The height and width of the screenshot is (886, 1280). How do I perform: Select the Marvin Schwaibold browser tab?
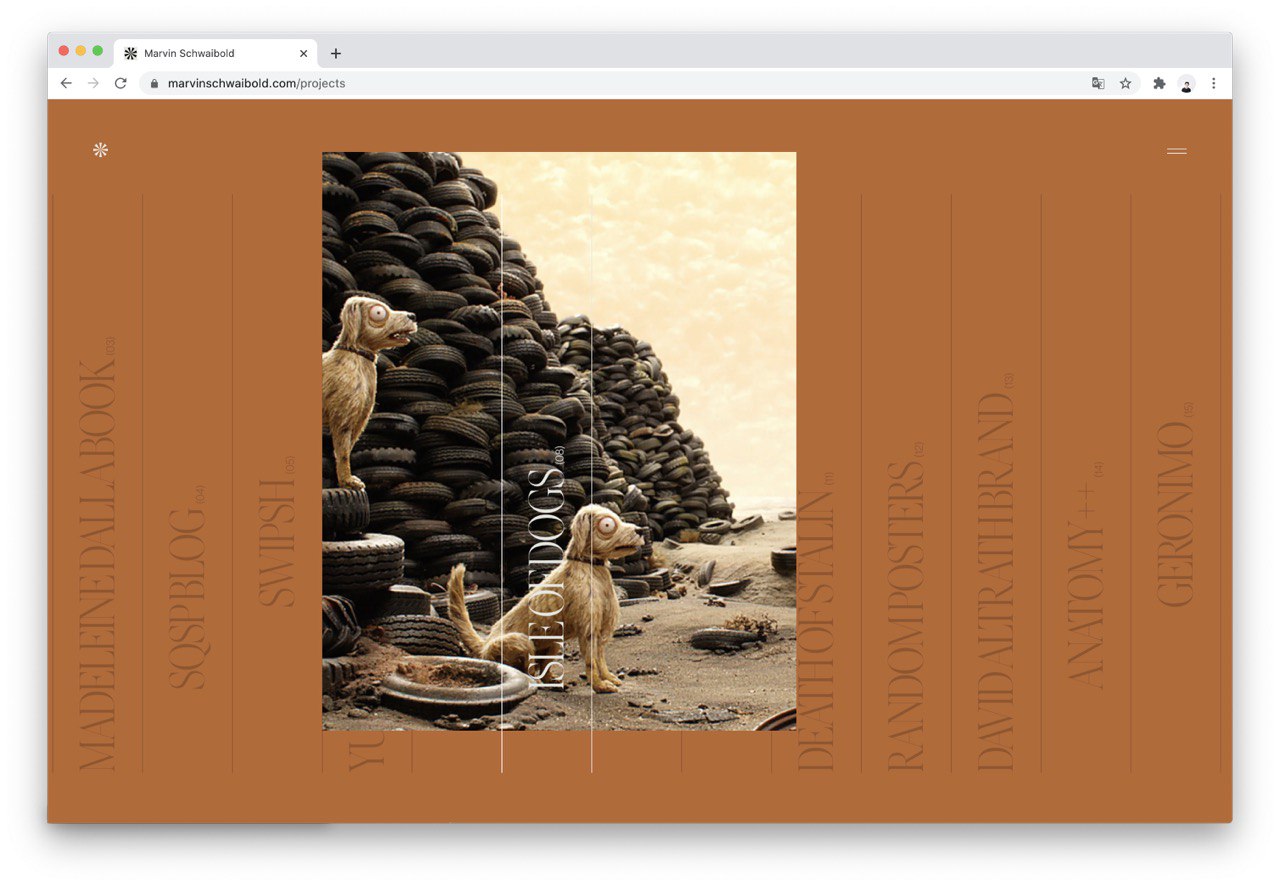216,53
